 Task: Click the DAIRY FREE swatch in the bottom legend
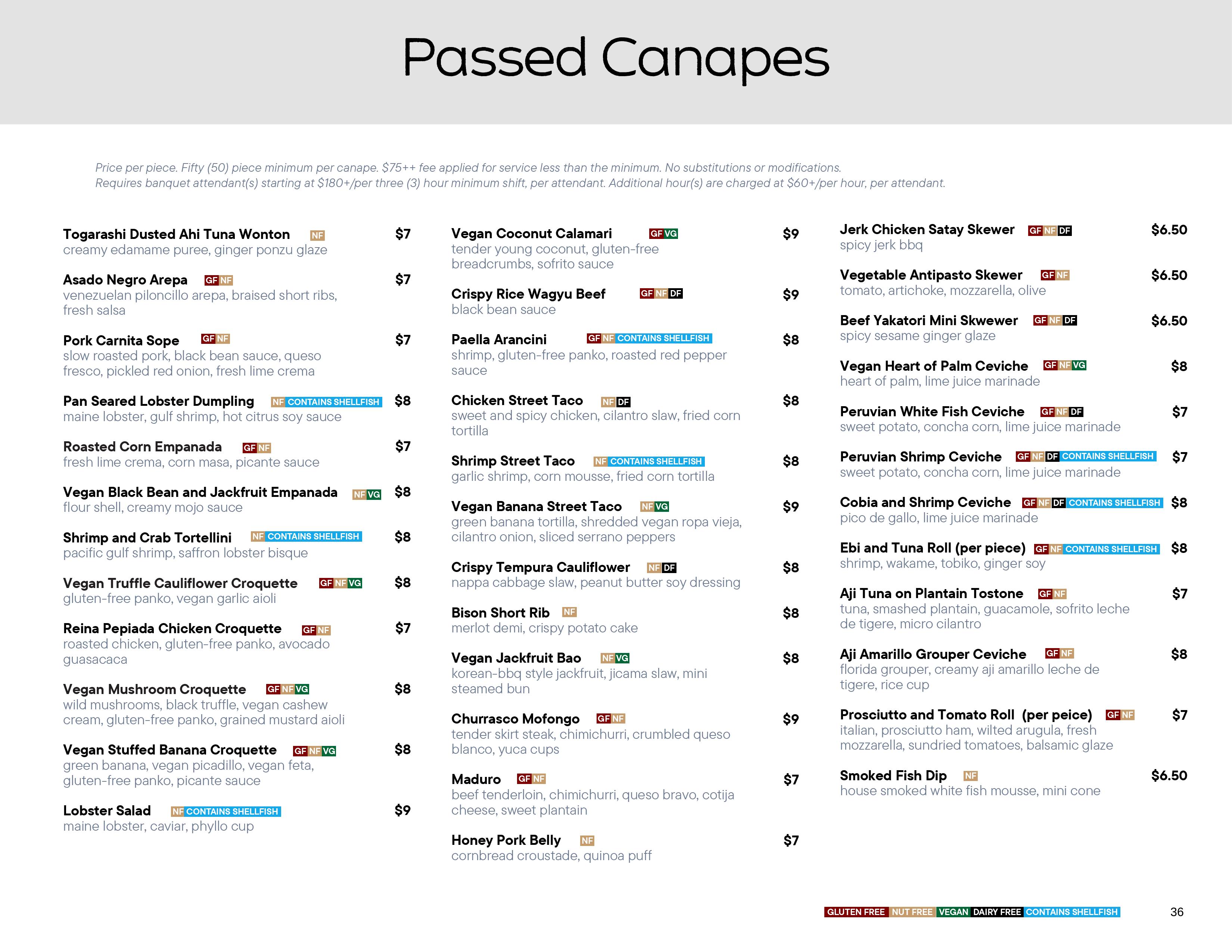(997, 912)
